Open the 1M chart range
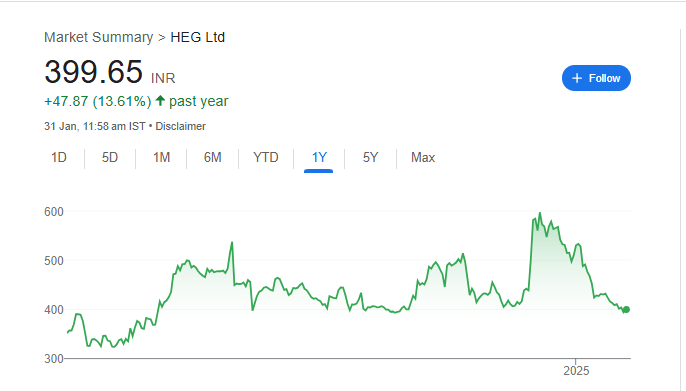Image resolution: width=686 pixels, height=391 pixels. click(161, 157)
